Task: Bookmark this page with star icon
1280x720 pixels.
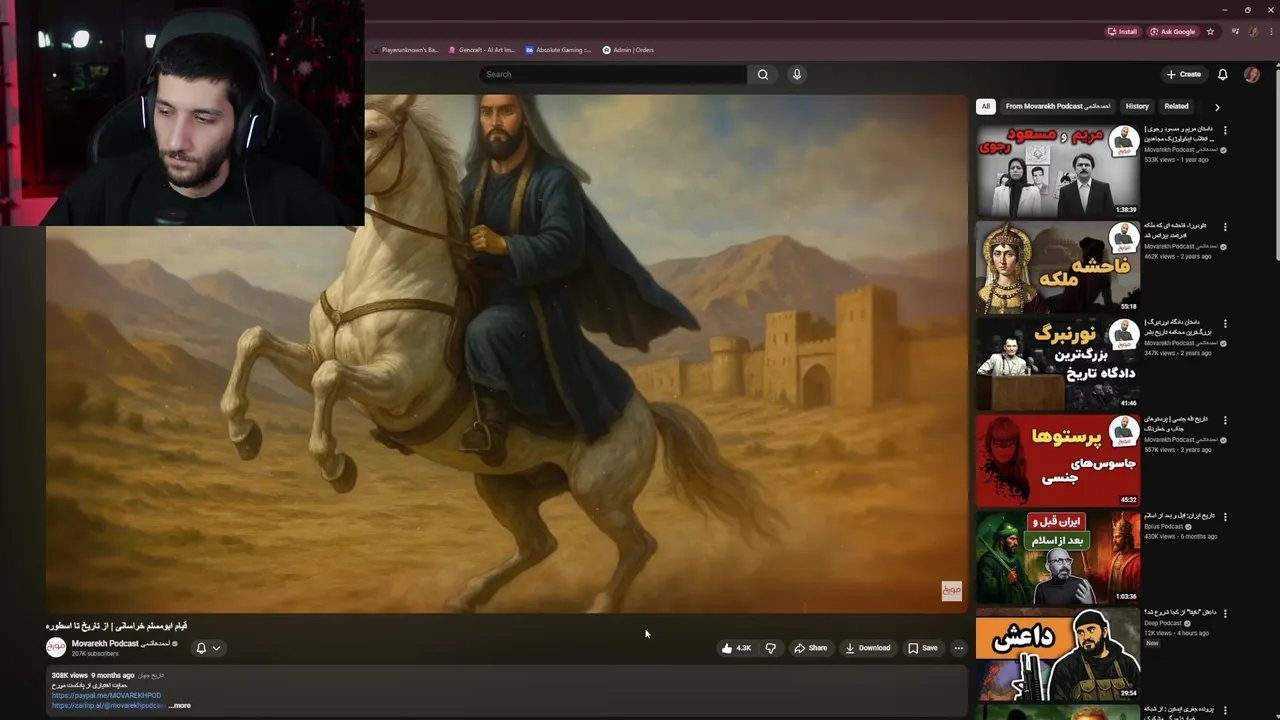Action: (1210, 31)
